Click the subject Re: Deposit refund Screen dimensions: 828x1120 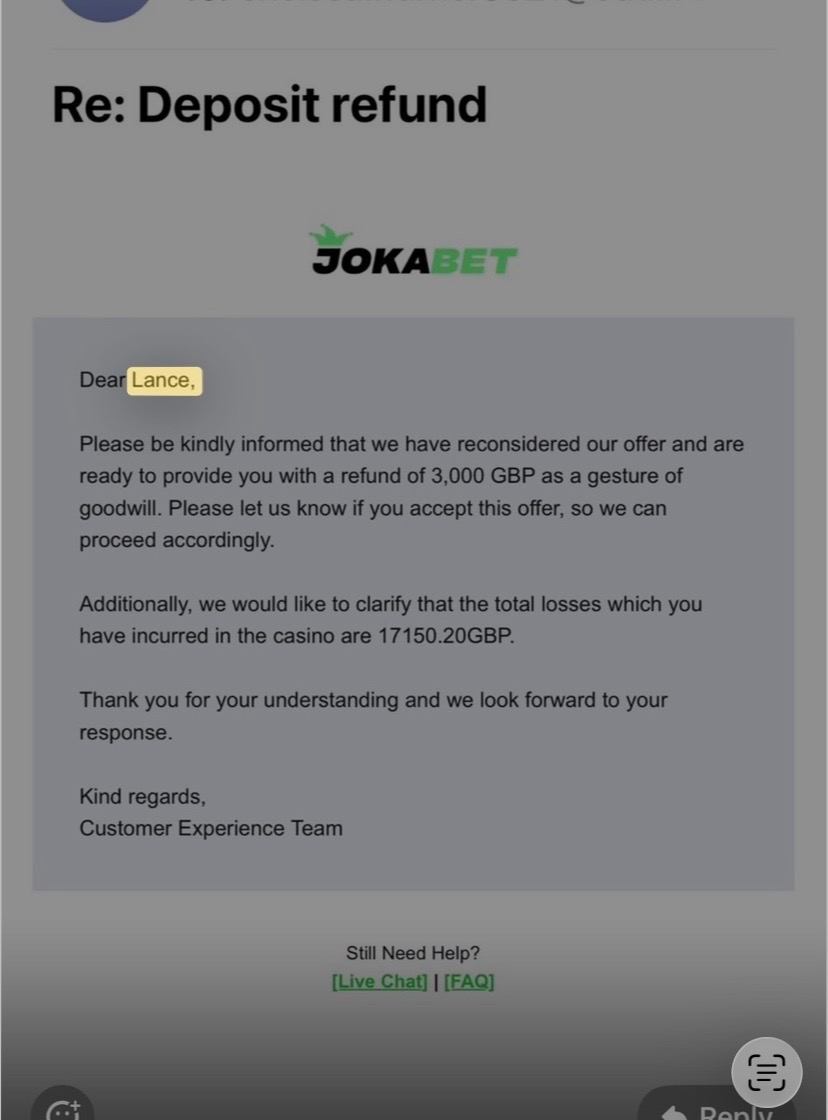click(269, 104)
